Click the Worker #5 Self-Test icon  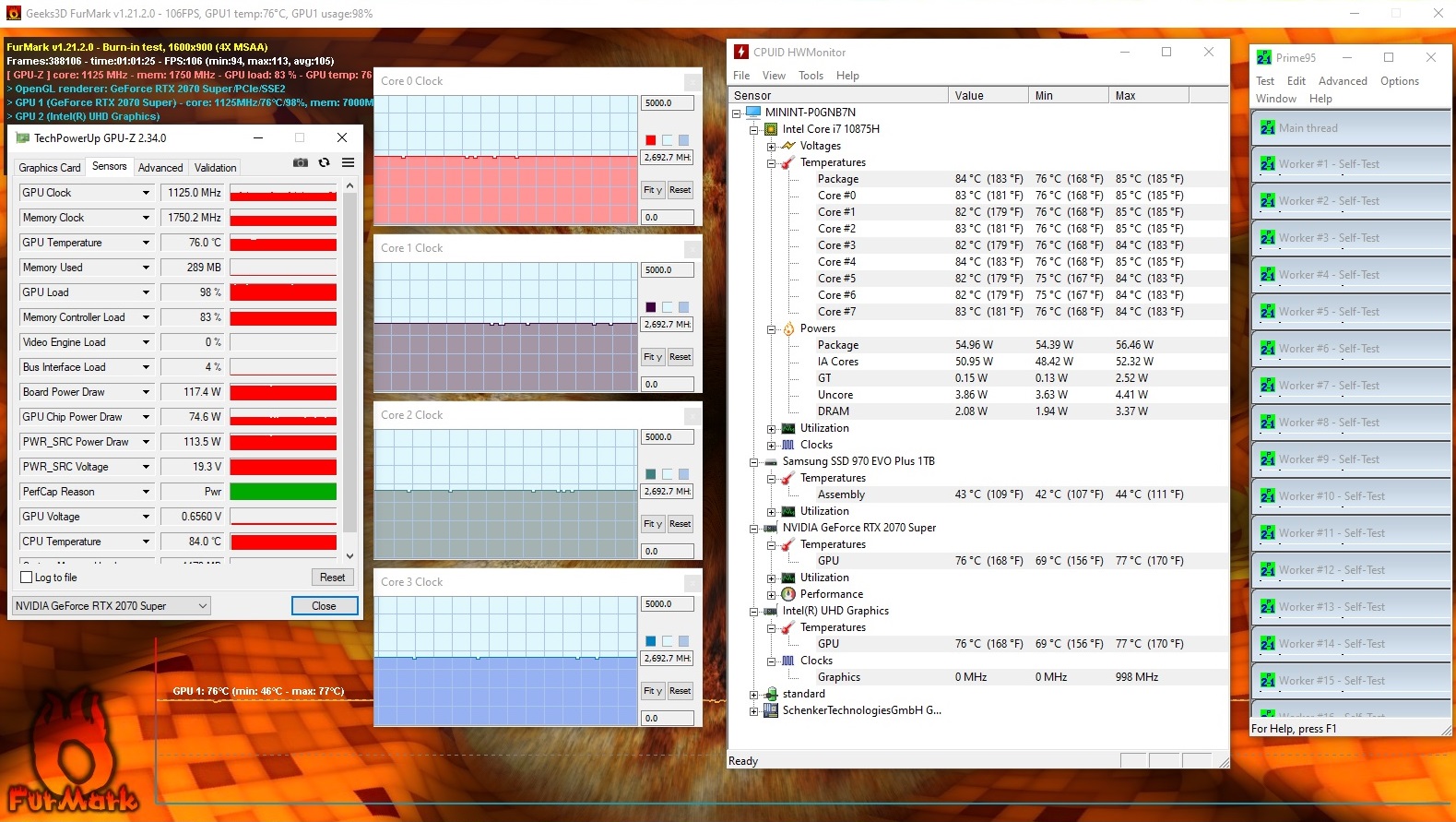click(x=1268, y=312)
